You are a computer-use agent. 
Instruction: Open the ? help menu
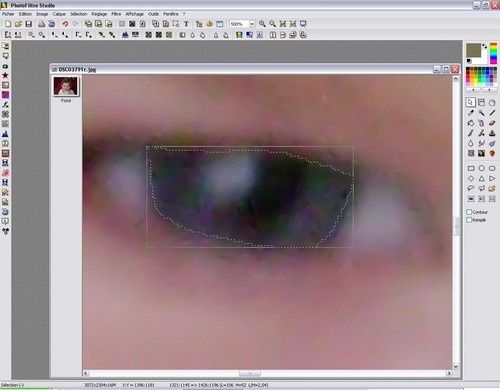[x=184, y=14]
